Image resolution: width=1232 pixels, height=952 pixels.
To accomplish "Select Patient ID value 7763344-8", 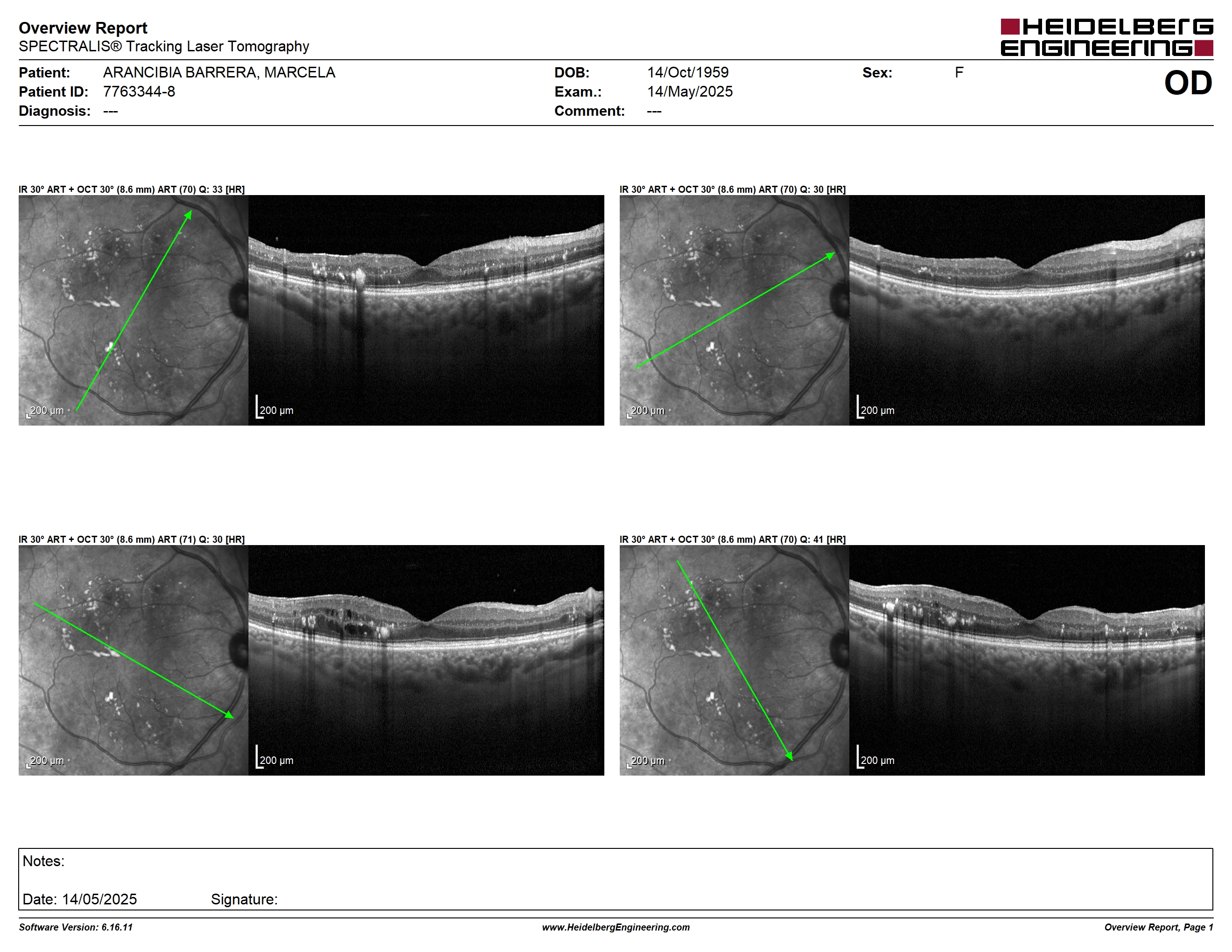I will point(139,91).
